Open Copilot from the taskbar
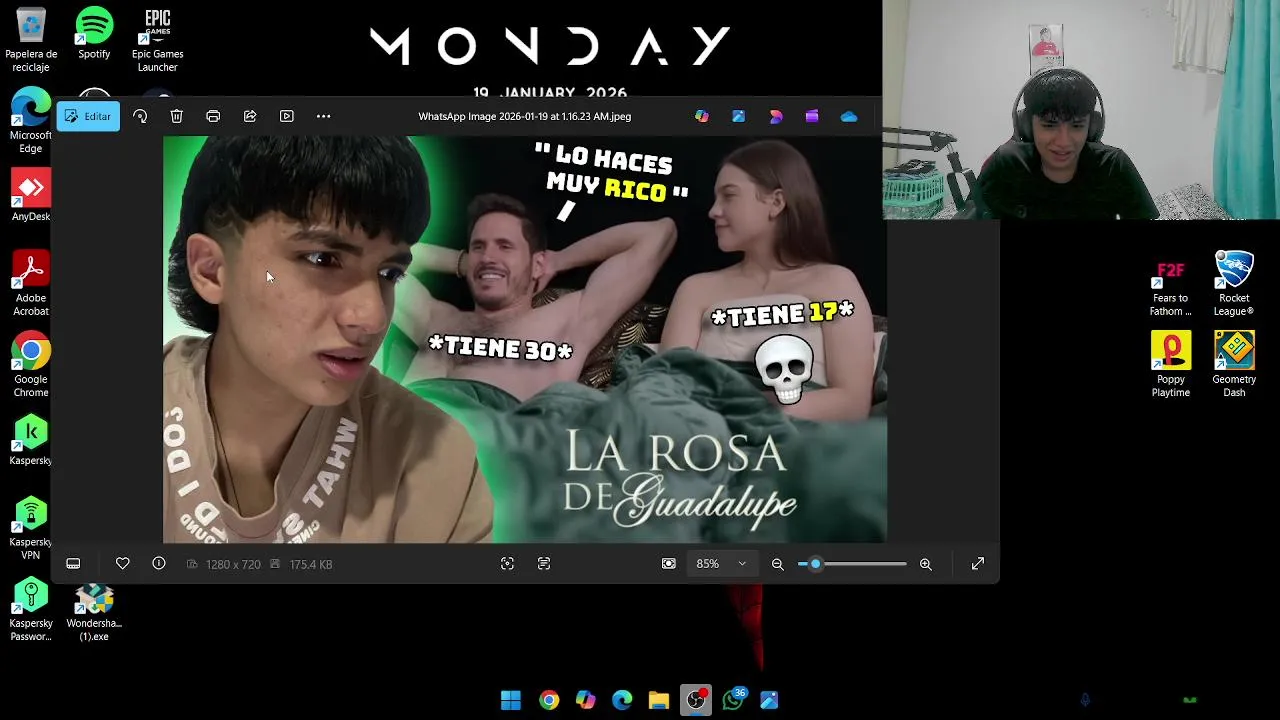This screenshot has height=720, width=1280. (585, 700)
